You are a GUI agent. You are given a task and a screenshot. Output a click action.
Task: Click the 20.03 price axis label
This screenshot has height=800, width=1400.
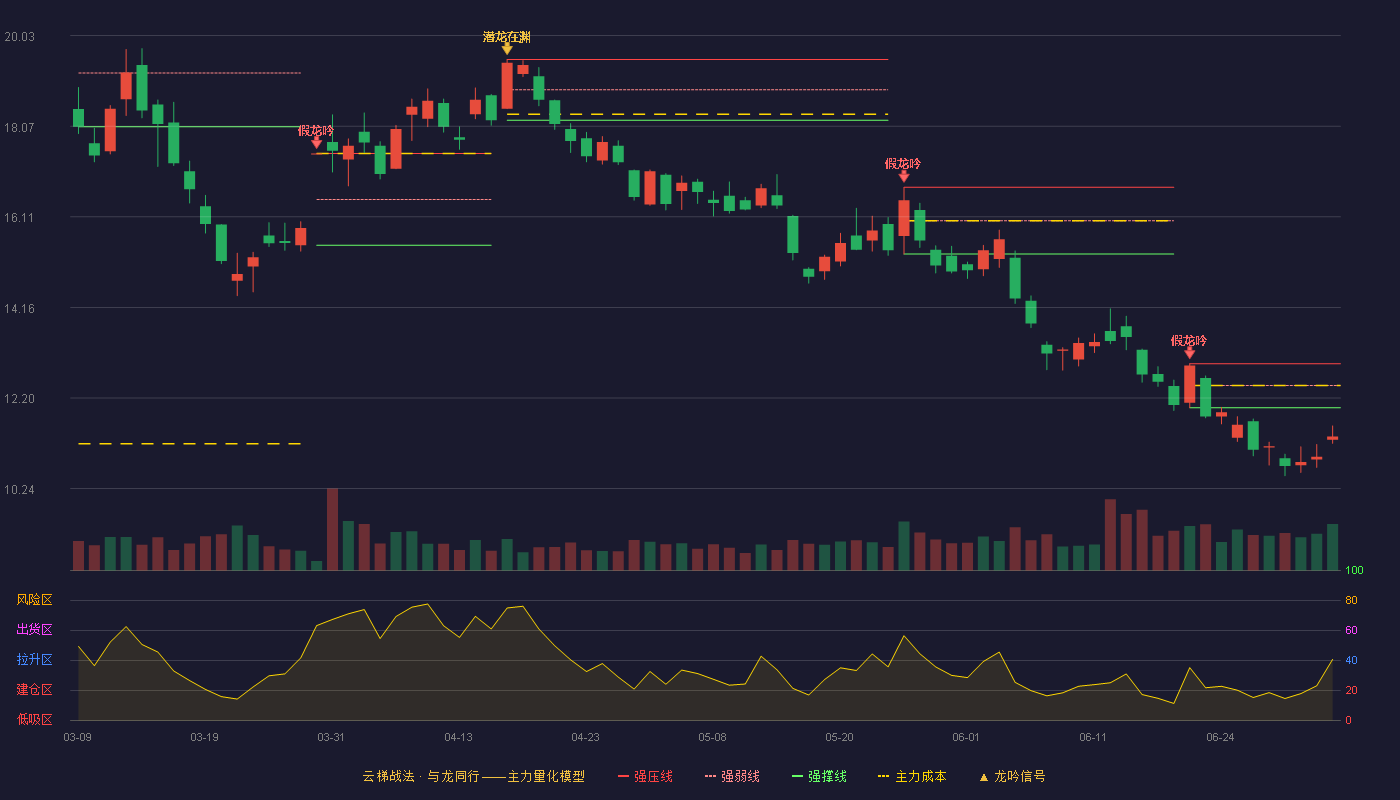pyautogui.click(x=19, y=37)
